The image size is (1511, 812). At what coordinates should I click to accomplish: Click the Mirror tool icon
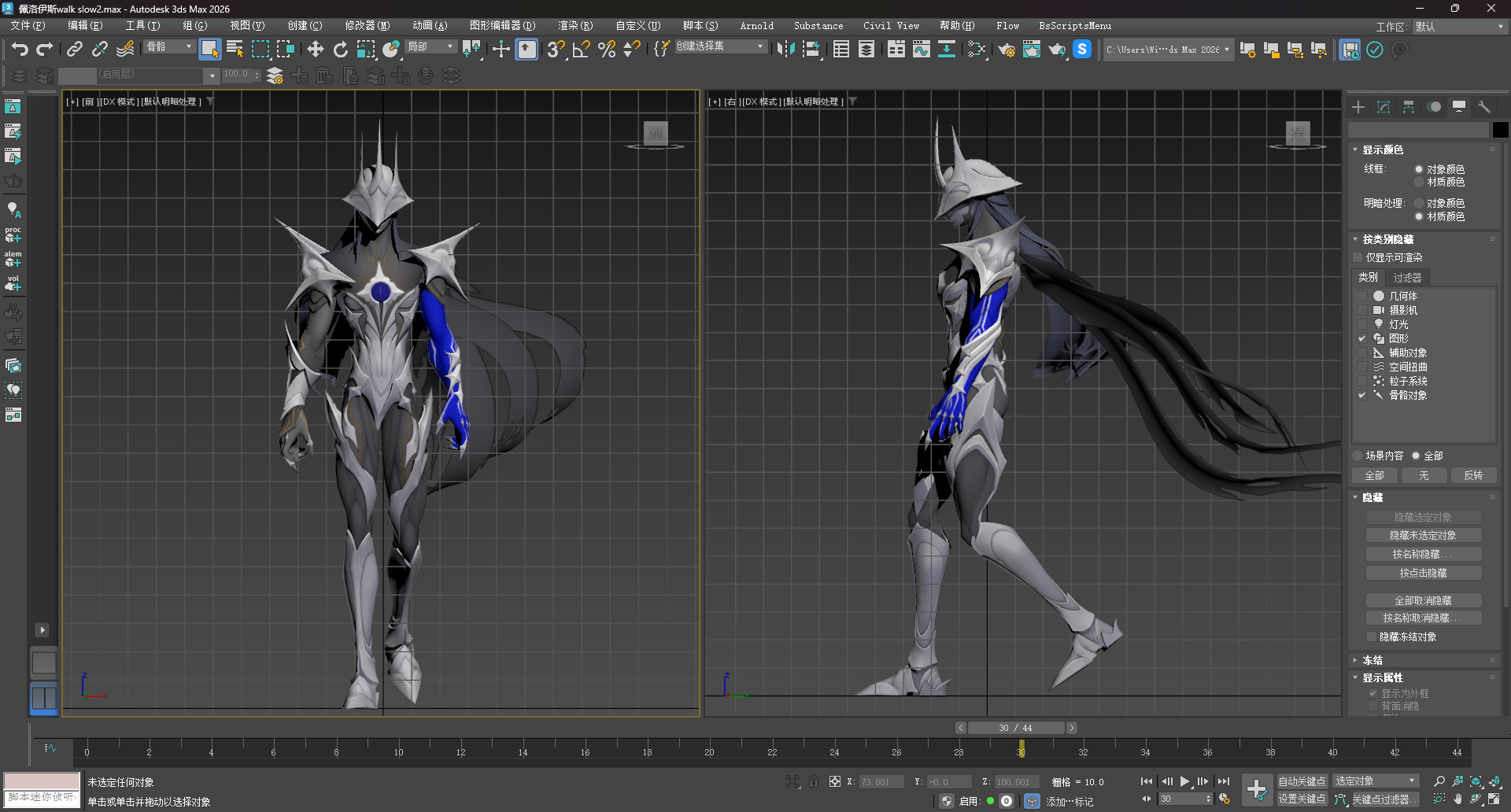pos(785,49)
